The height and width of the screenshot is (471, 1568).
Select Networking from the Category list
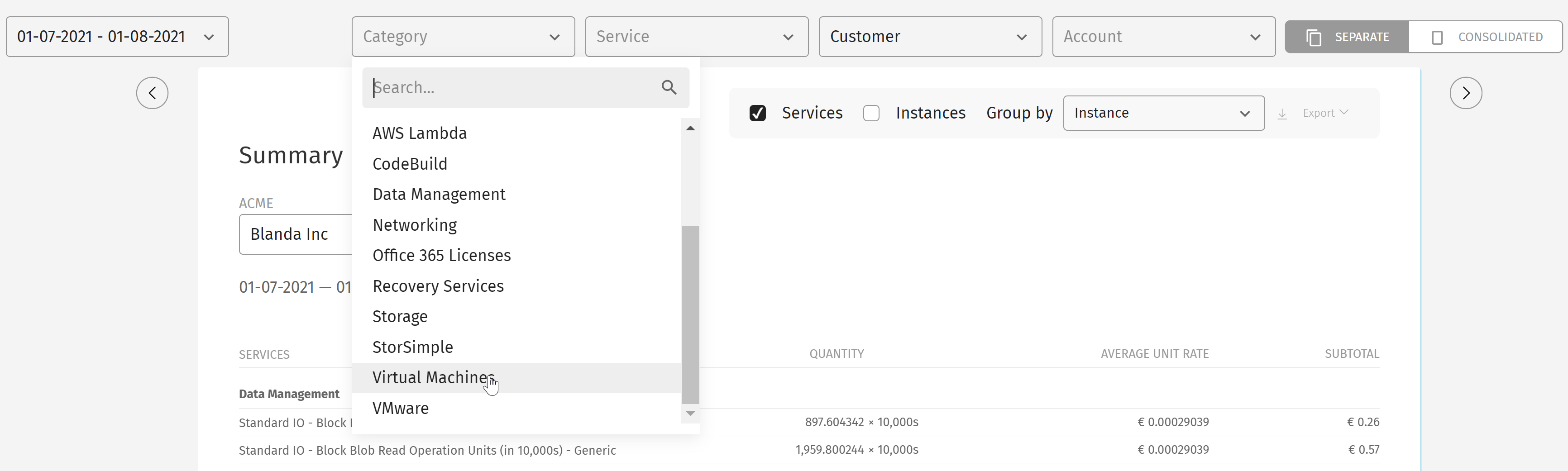tap(414, 224)
